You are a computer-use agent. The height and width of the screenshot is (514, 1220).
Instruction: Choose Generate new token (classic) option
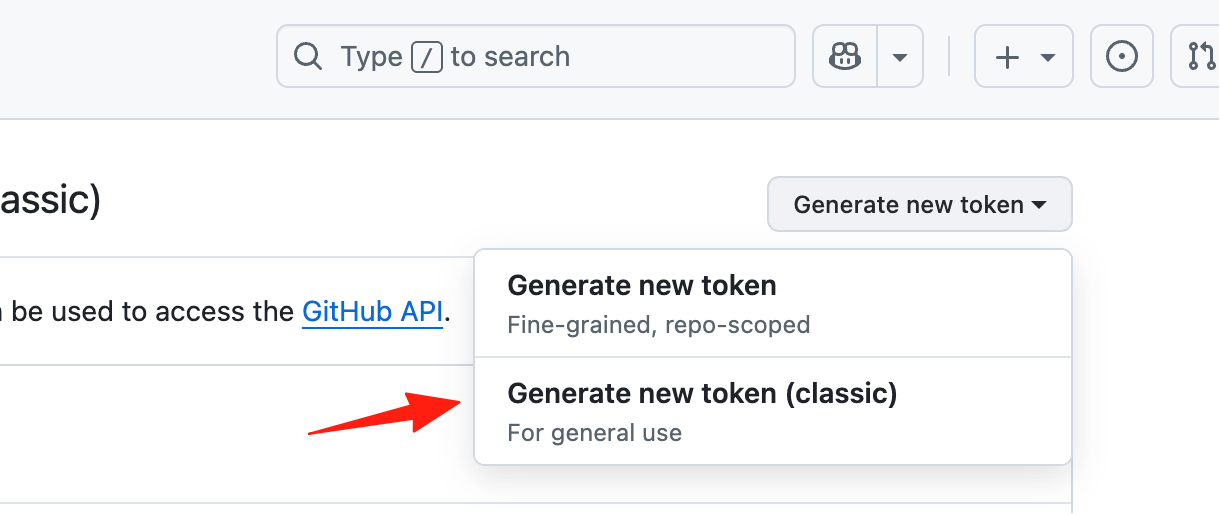pos(773,411)
